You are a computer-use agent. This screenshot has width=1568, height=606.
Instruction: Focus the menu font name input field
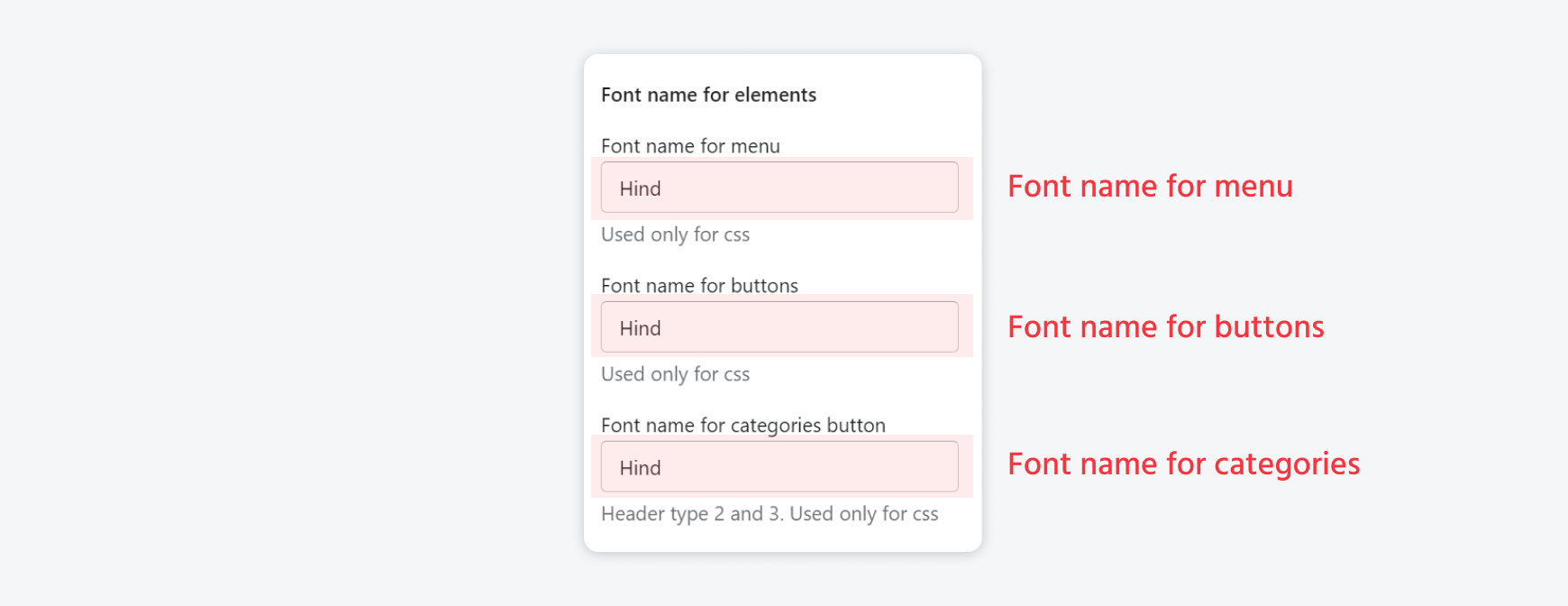click(x=779, y=188)
